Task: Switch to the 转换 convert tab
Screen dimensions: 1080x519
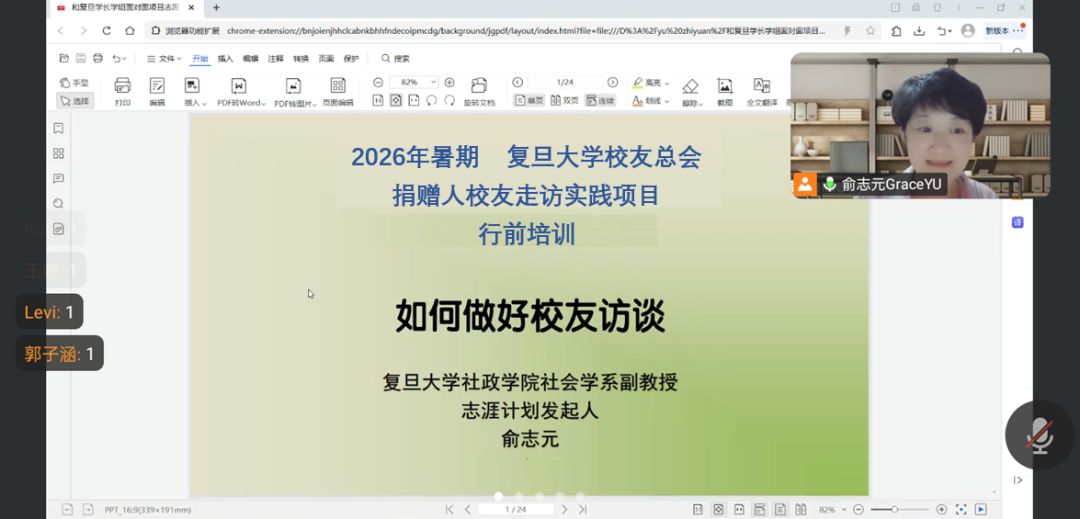Action: 301,59
